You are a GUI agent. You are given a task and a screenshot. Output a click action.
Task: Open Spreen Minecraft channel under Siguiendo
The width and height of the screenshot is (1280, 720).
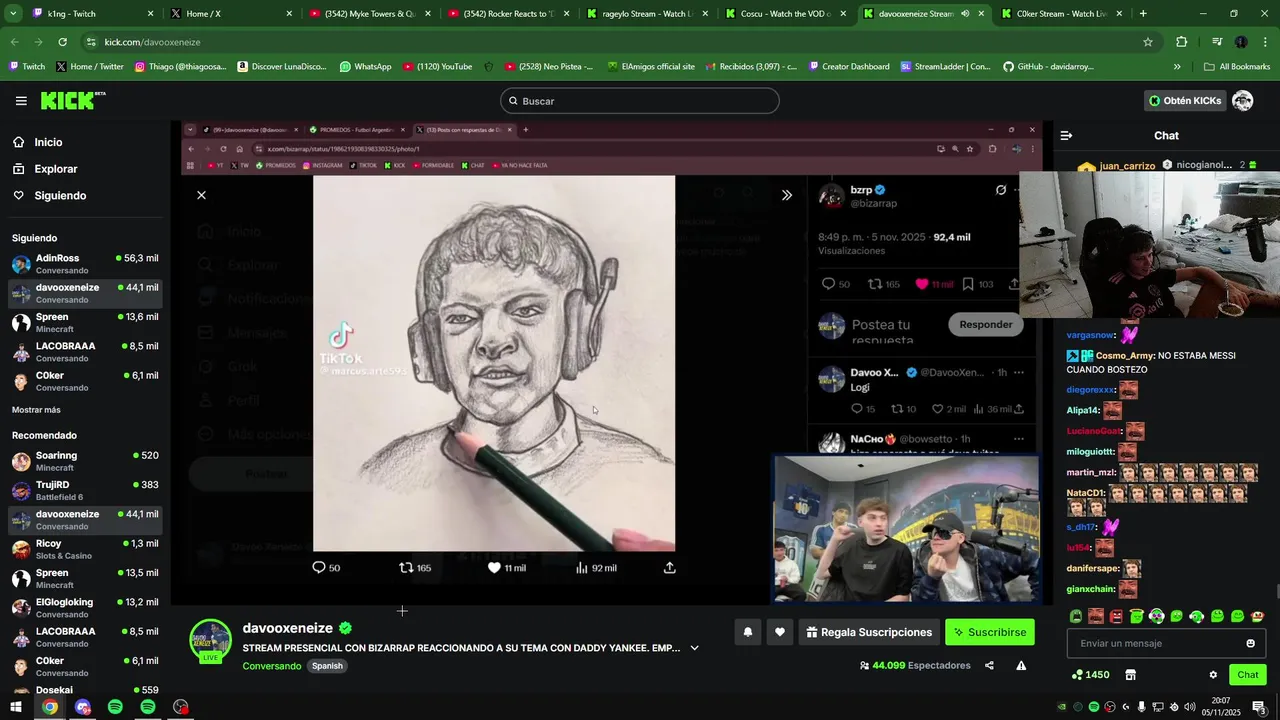click(85, 322)
